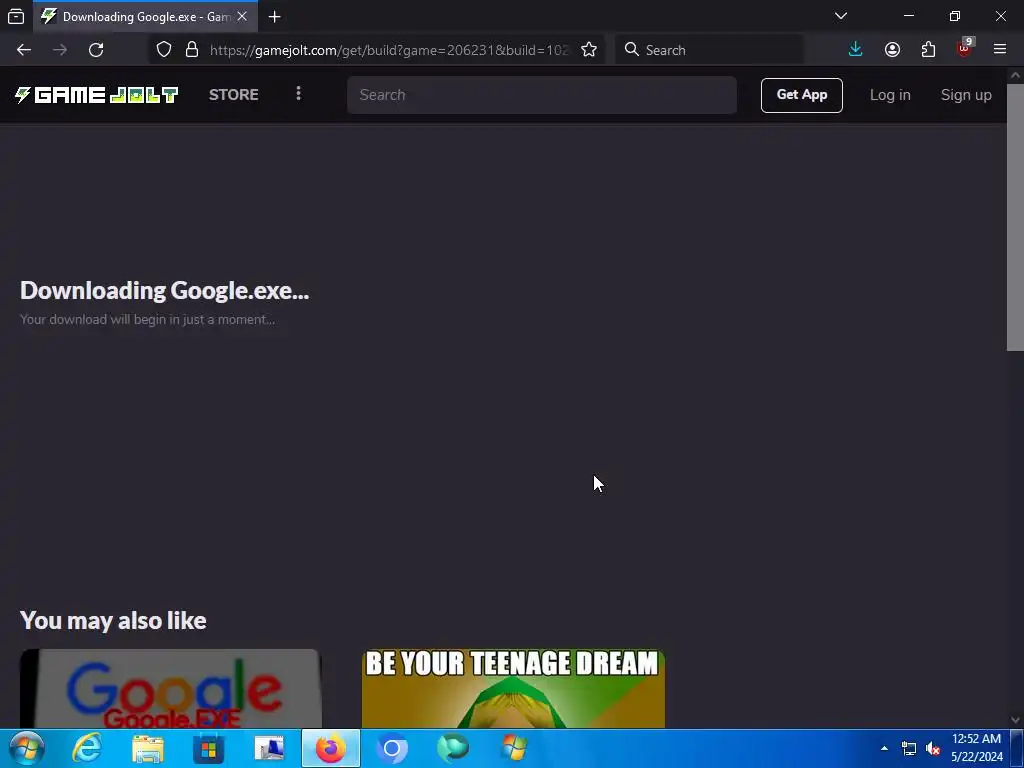Open tracking protection shield icon
This screenshot has height=768, width=1024.
coord(164,50)
